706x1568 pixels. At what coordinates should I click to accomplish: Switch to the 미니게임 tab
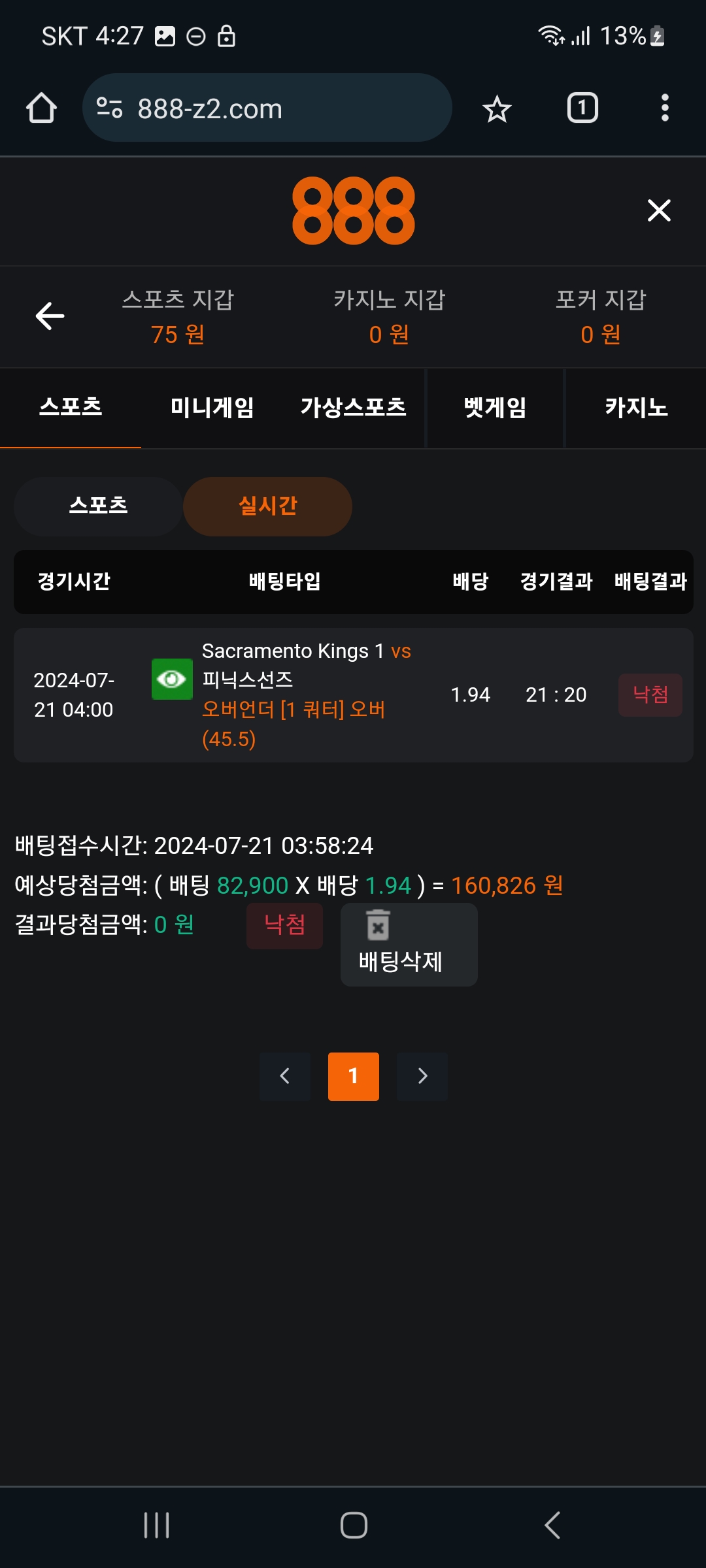tap(212, 408)
